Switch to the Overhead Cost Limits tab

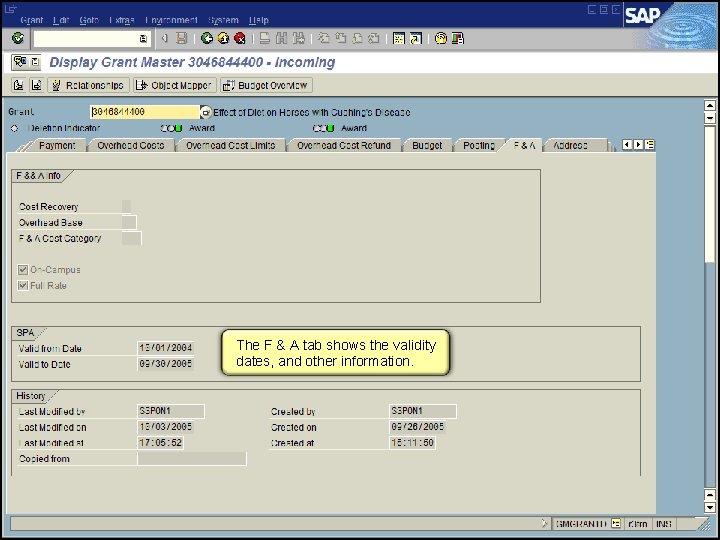231,146
